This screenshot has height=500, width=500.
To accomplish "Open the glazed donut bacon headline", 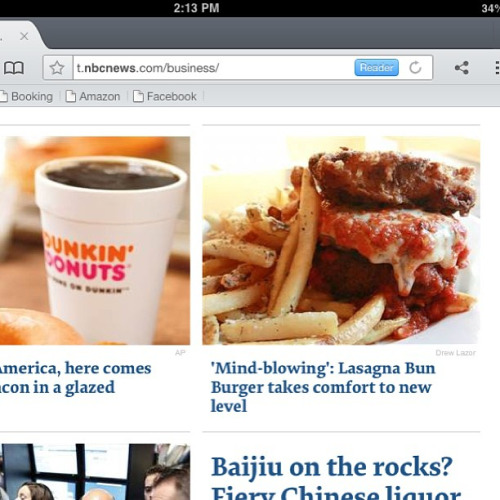I will pos(75,378).
